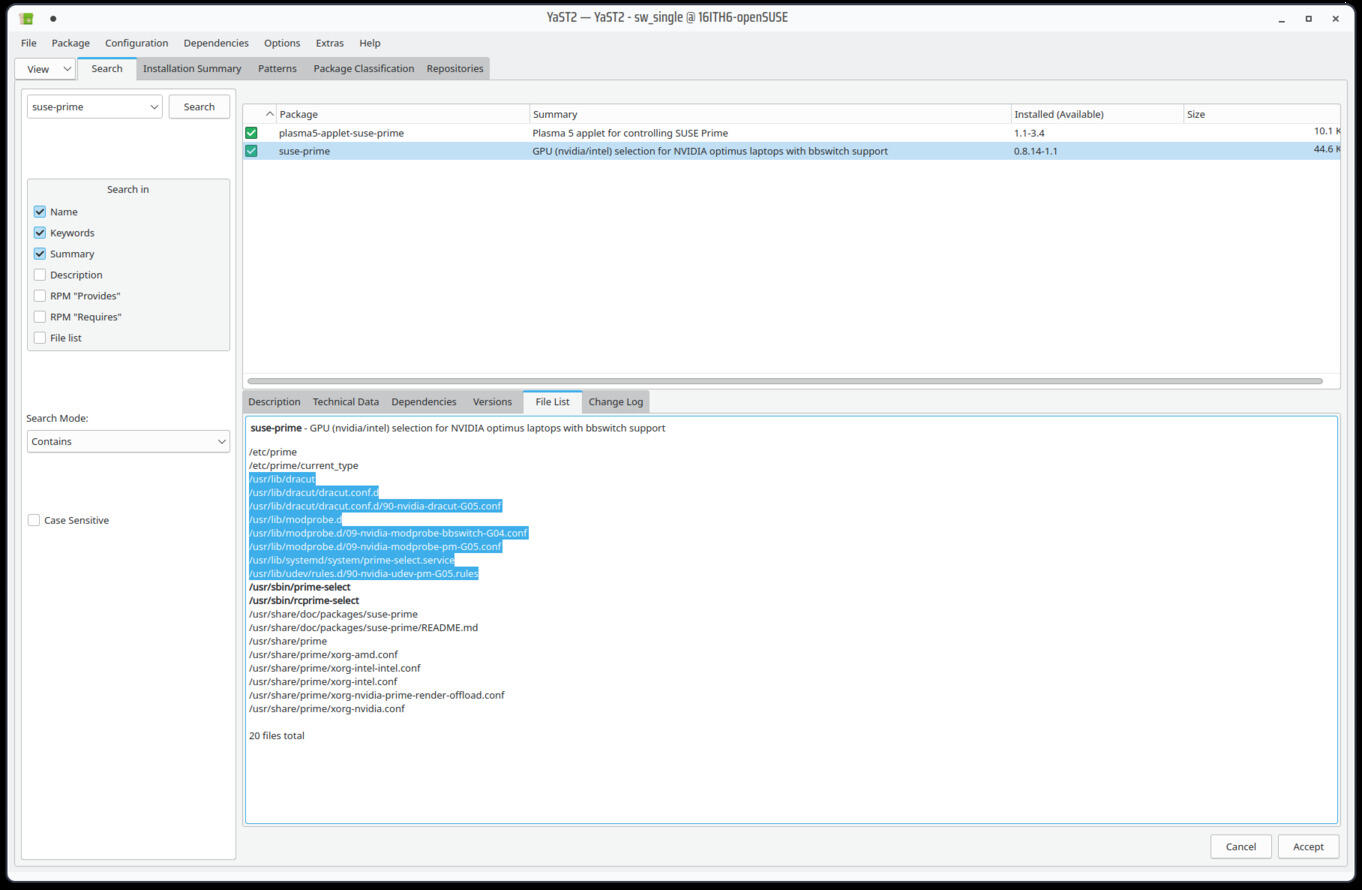This screenshot has height=890, width=1362.
Task: Sort by Size column header
Action: click(x=1262, y=114)
